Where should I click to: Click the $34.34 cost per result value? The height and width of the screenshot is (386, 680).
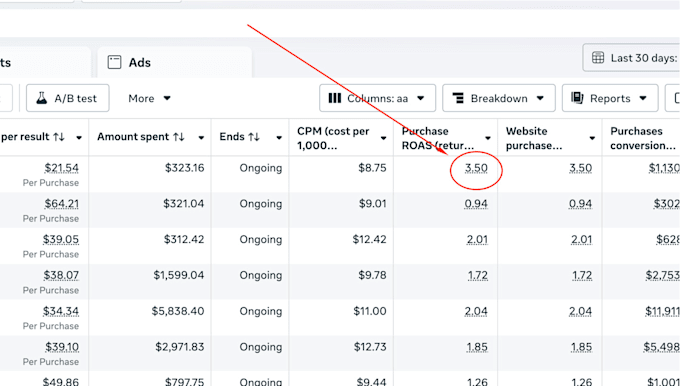[61, 311]
